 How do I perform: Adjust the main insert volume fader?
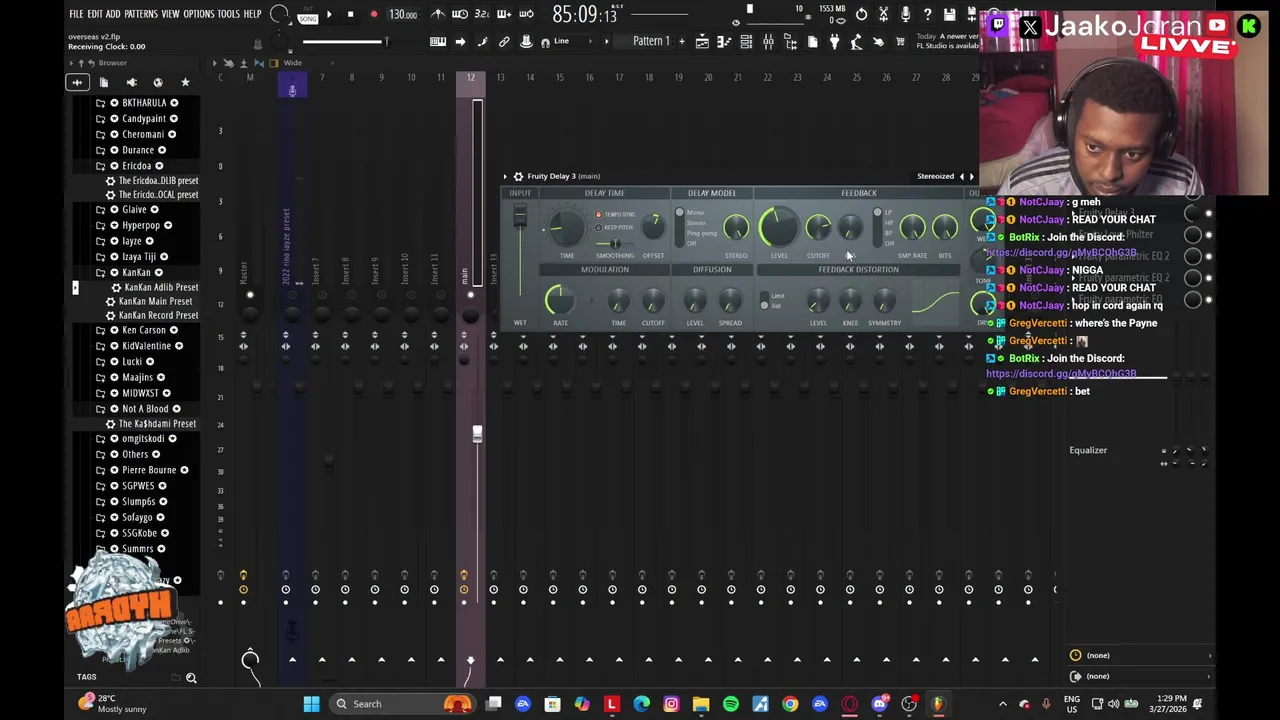click(x=477, y=434)
